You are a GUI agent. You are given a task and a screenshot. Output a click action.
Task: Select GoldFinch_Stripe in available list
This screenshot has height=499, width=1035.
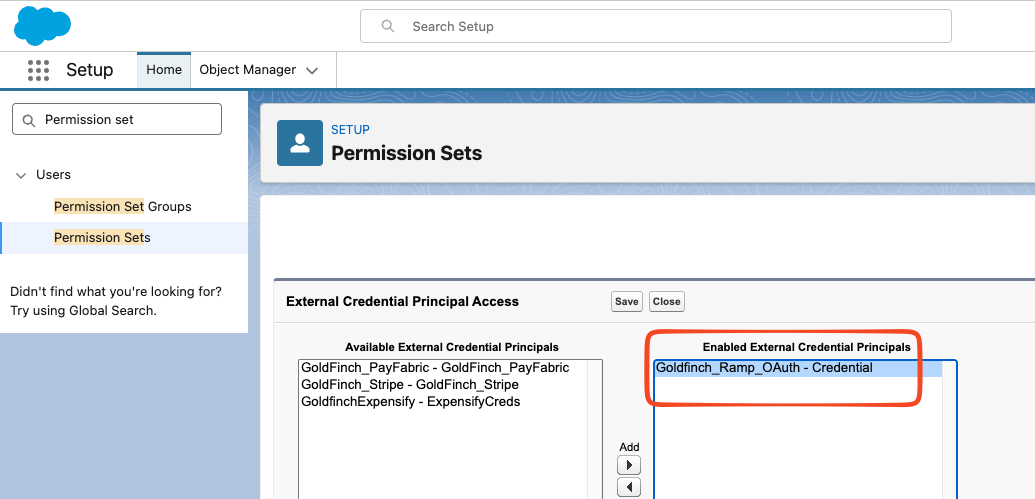click(410, 385)
